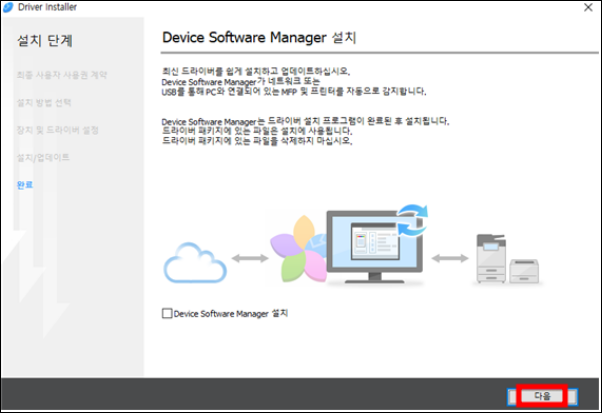Click the Device Software Manager 설치 heading

tap(259, 38)
